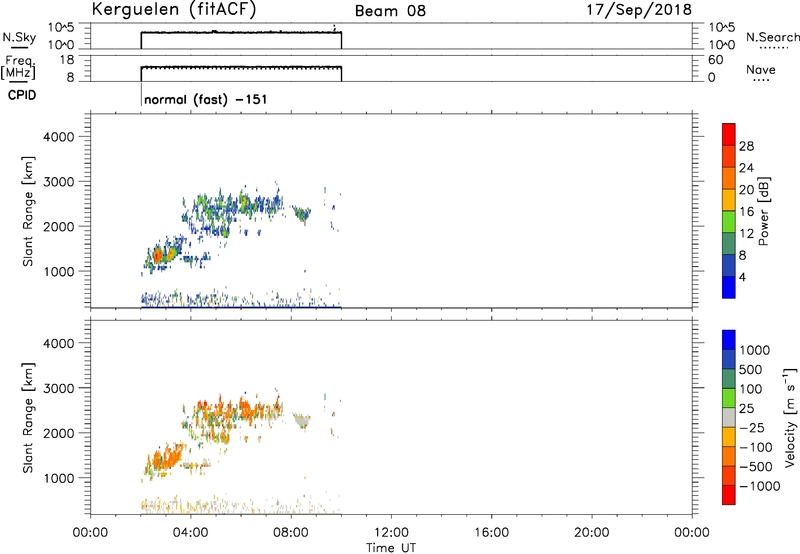Viewport: 800px width, 554px height.
Task: Click the Slant Range label of velocity panel
Action: click(28, 418)
